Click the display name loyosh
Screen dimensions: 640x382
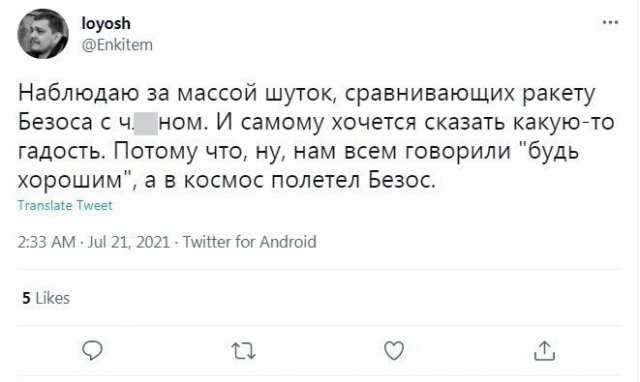click(106, 23)
